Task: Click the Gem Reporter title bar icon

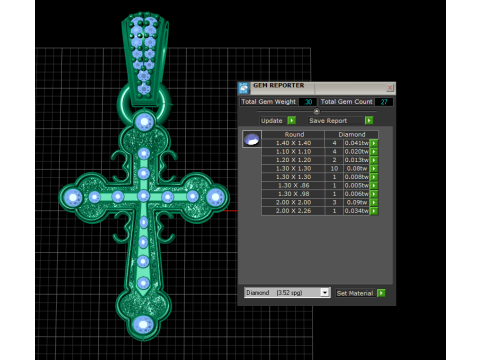Action: point(244,88)
